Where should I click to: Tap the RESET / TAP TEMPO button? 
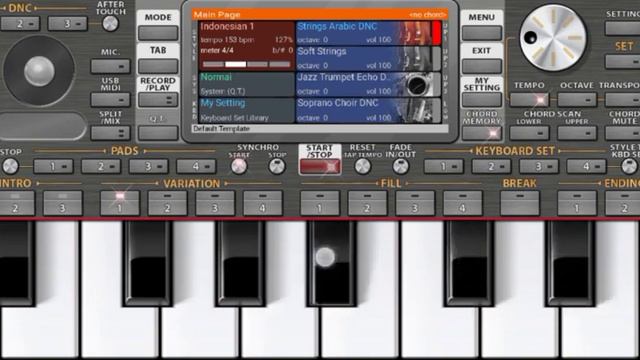coord(362,166)
